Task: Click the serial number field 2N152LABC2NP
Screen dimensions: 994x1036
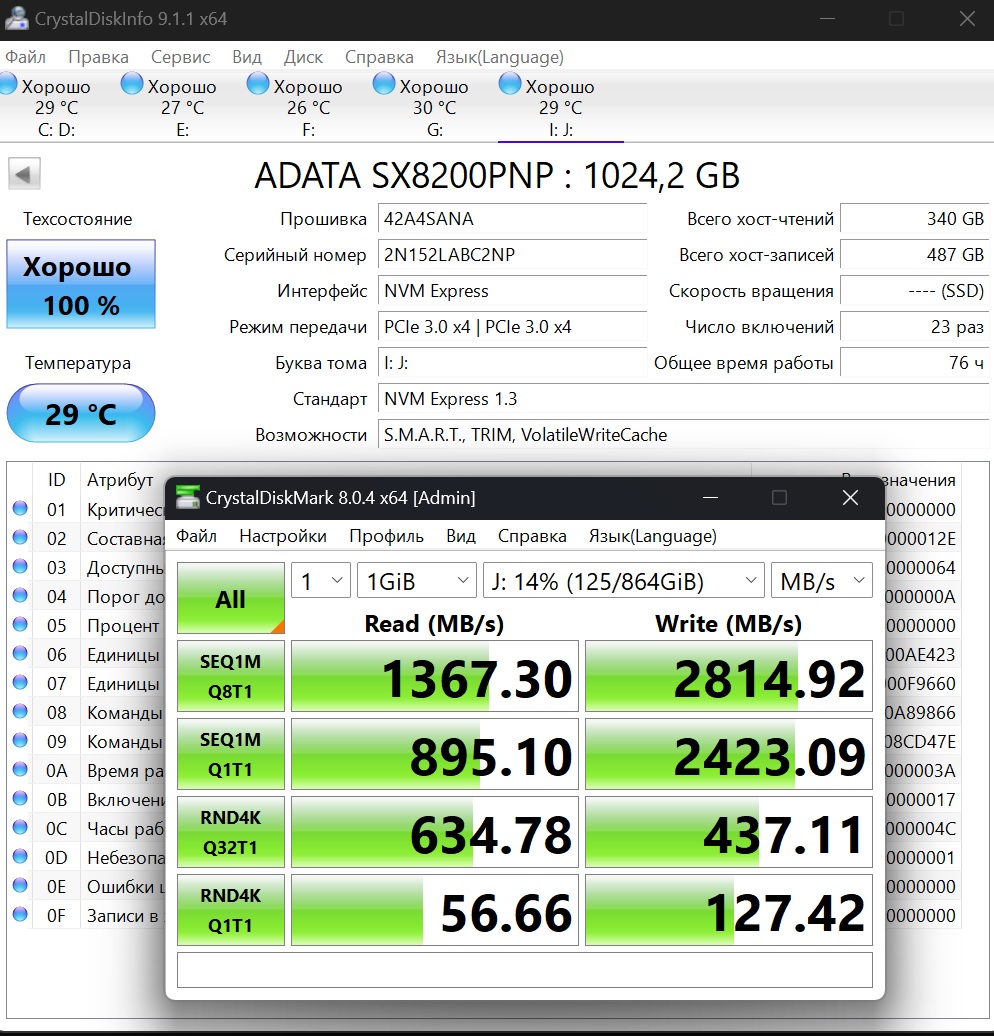Action: coord(512,254)
